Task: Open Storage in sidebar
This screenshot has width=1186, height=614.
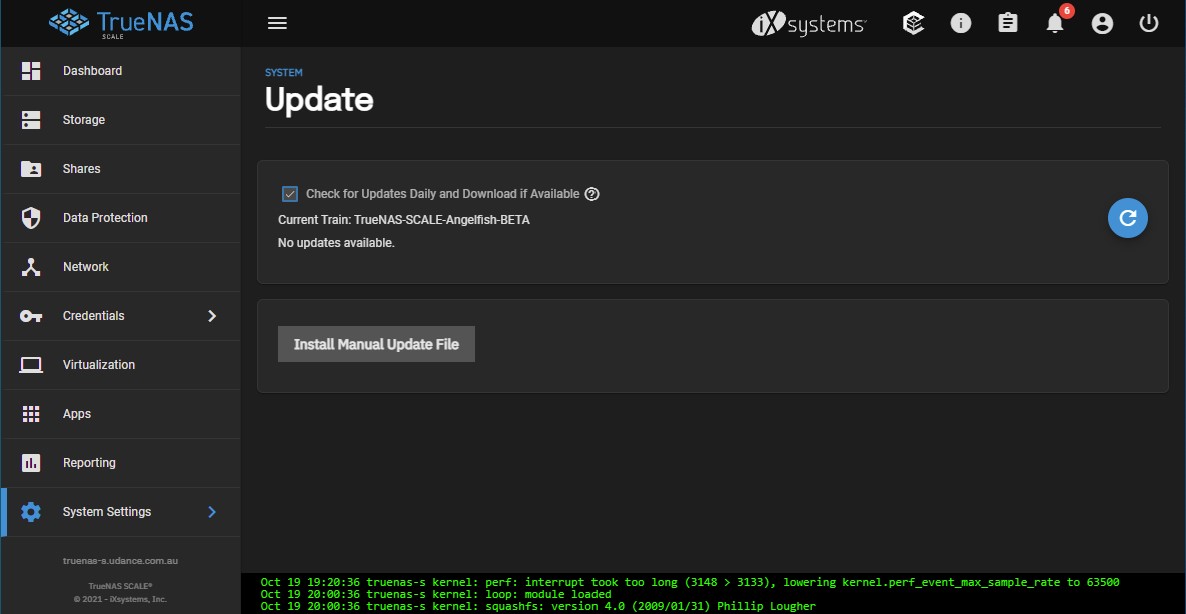Action: 121,120
